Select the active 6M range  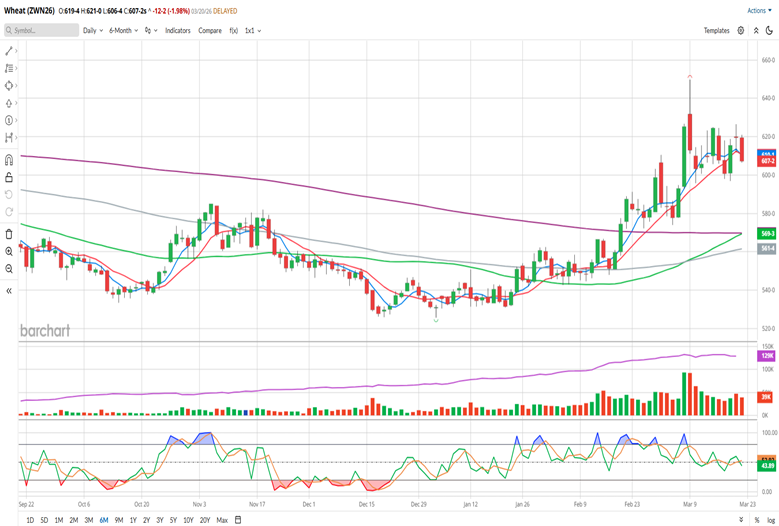pos(103,520)
